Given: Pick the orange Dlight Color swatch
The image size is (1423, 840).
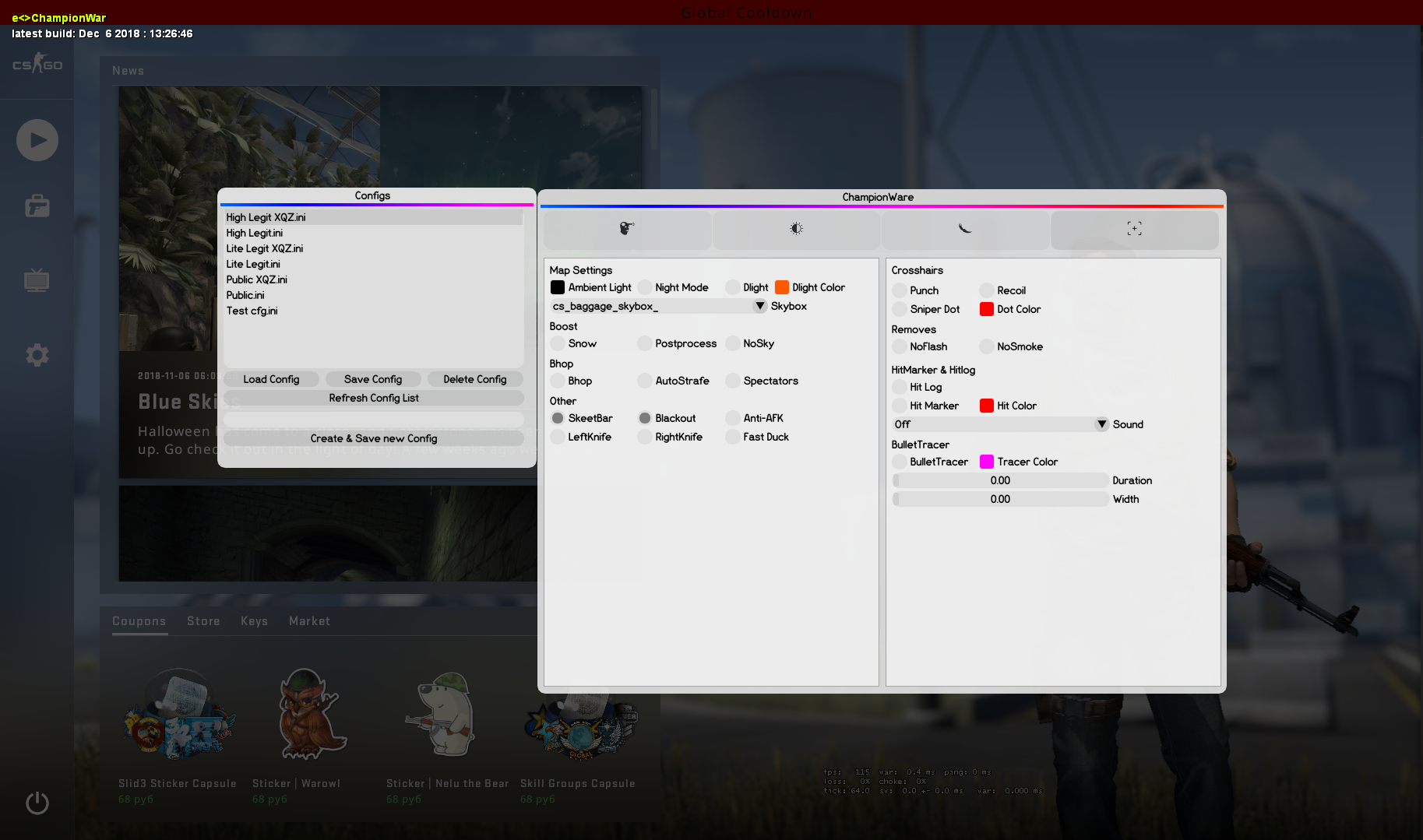Looking at the screenshot, I should 782,287.
